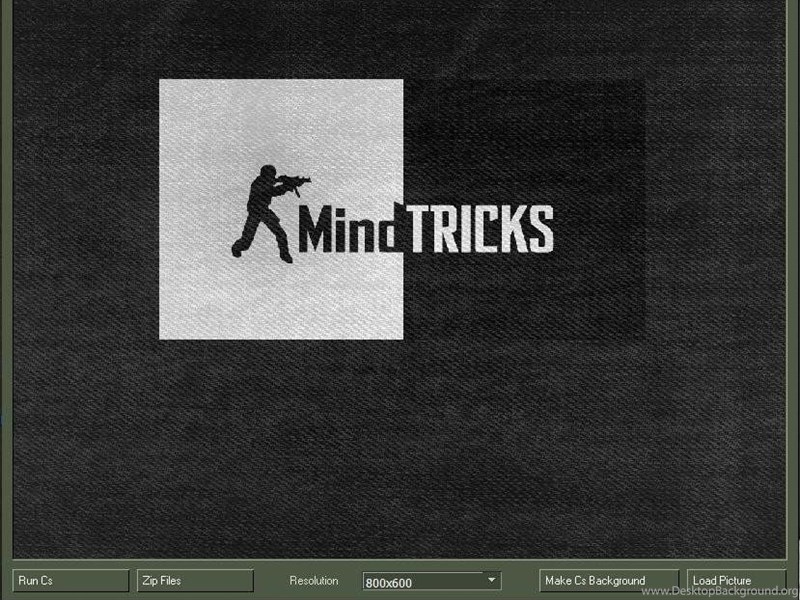
Task: Click the rifle held by the soldier
Action: [x=291, y=181]
